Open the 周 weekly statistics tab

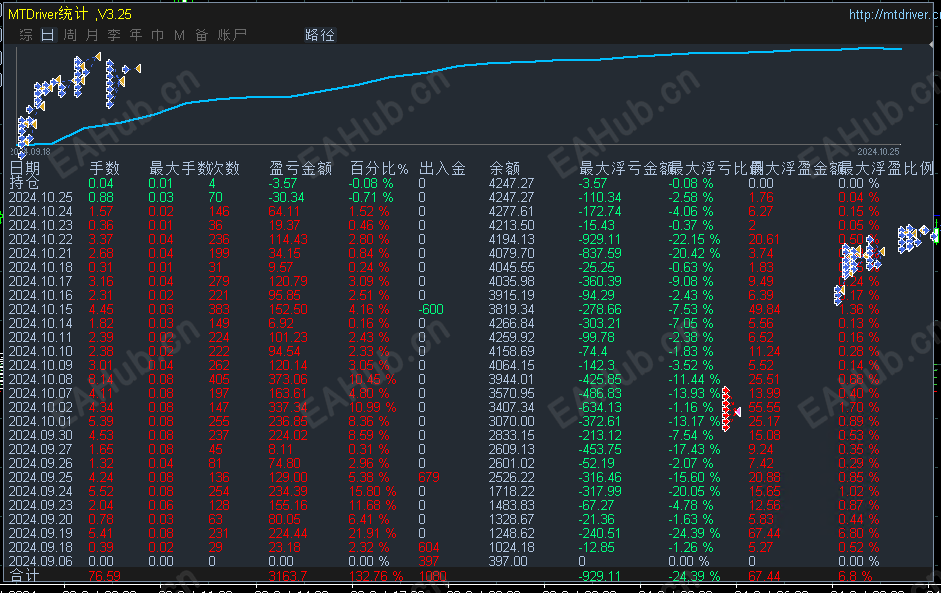(x=70, y=35)
